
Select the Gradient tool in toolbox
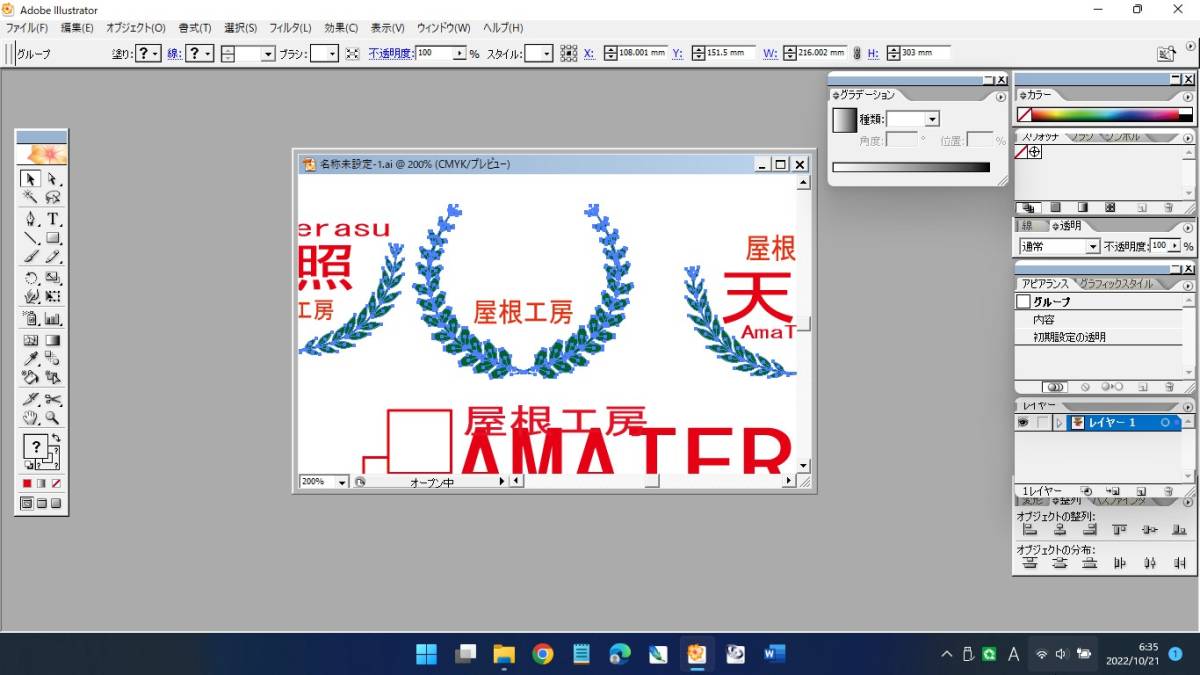53,340
